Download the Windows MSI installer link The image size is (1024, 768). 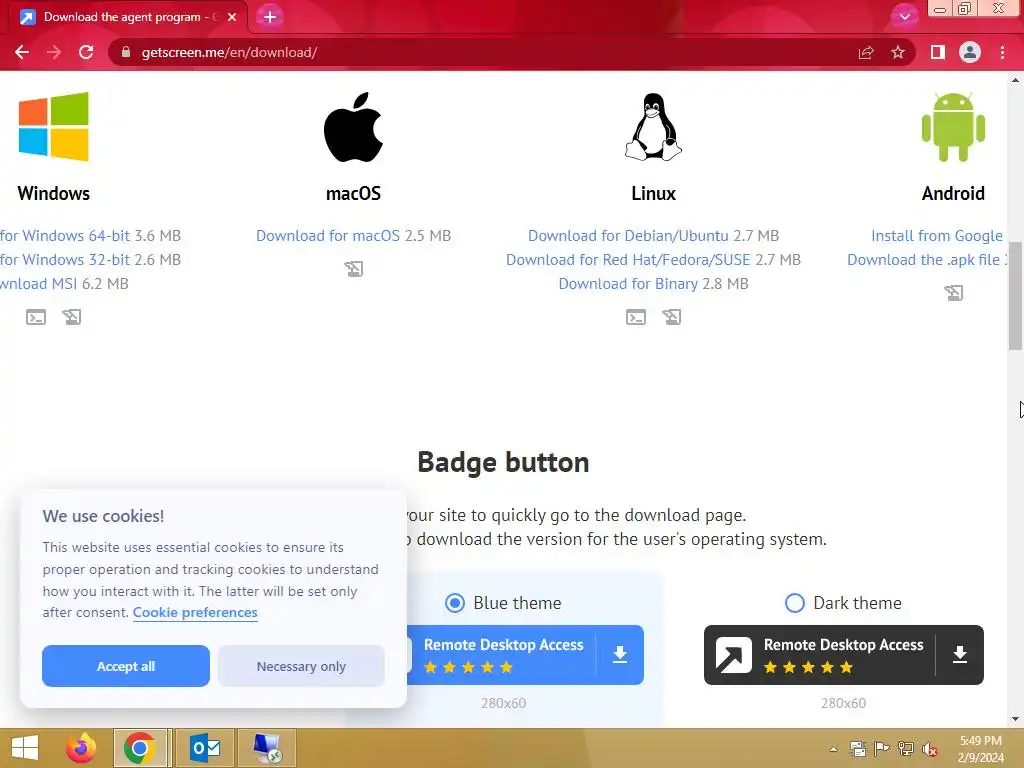click(39, 284)
